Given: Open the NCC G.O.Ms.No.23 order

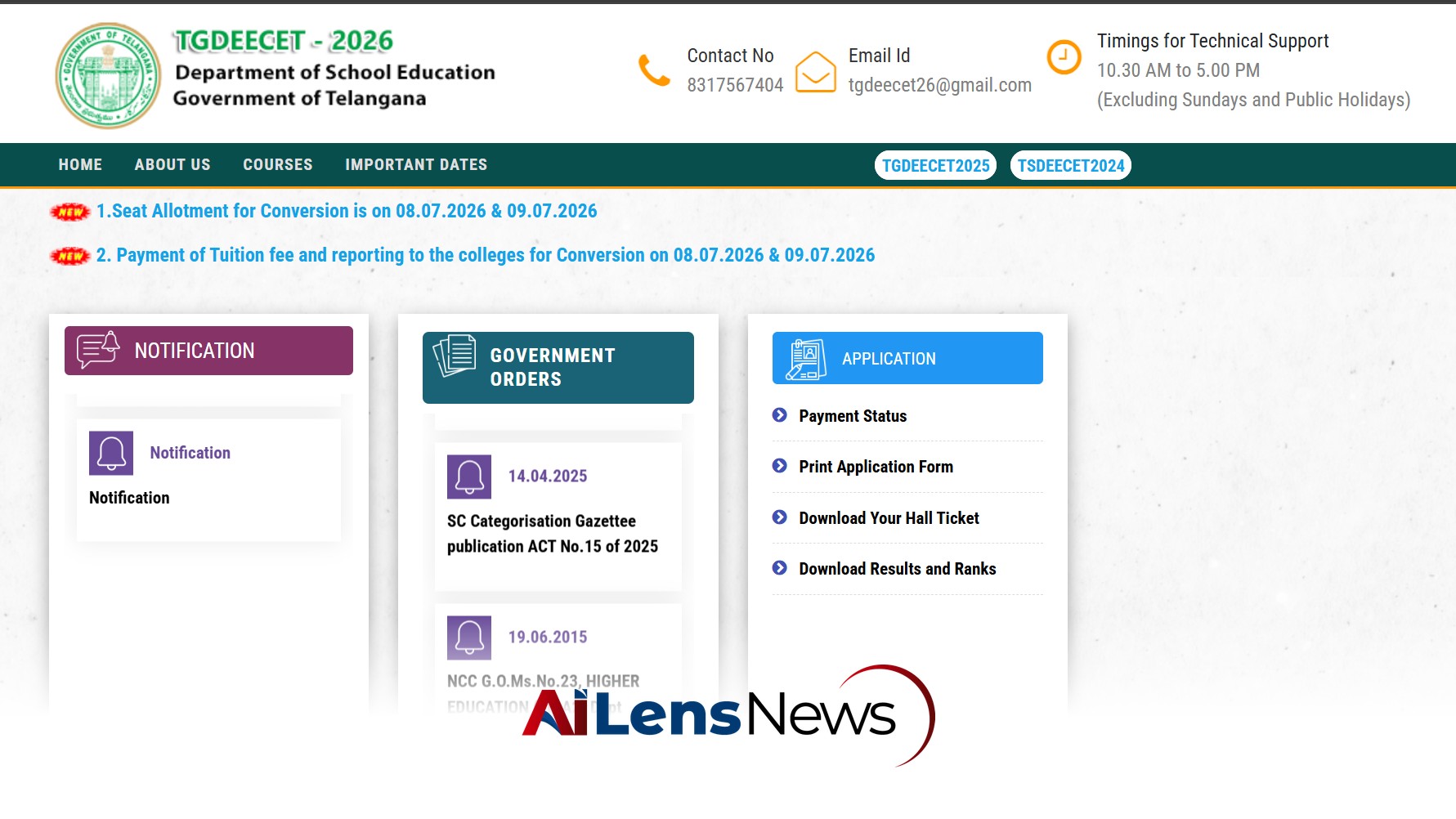Looking at the screenshot, I should (x=543, y=693).
